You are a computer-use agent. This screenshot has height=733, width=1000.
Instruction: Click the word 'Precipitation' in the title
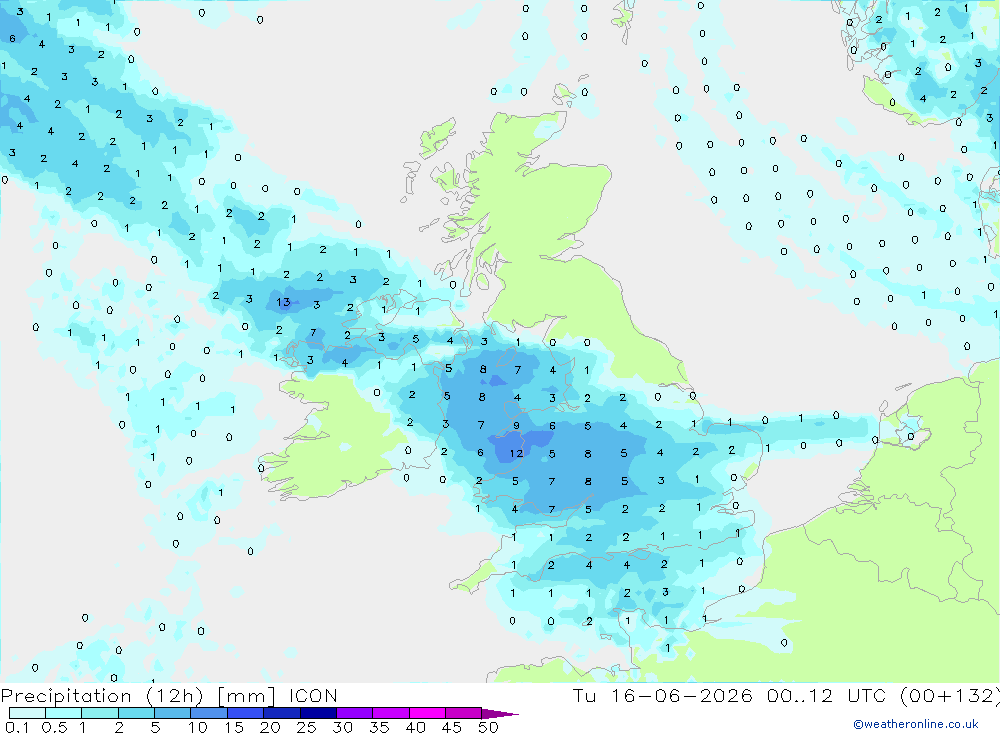pos(66,696)
